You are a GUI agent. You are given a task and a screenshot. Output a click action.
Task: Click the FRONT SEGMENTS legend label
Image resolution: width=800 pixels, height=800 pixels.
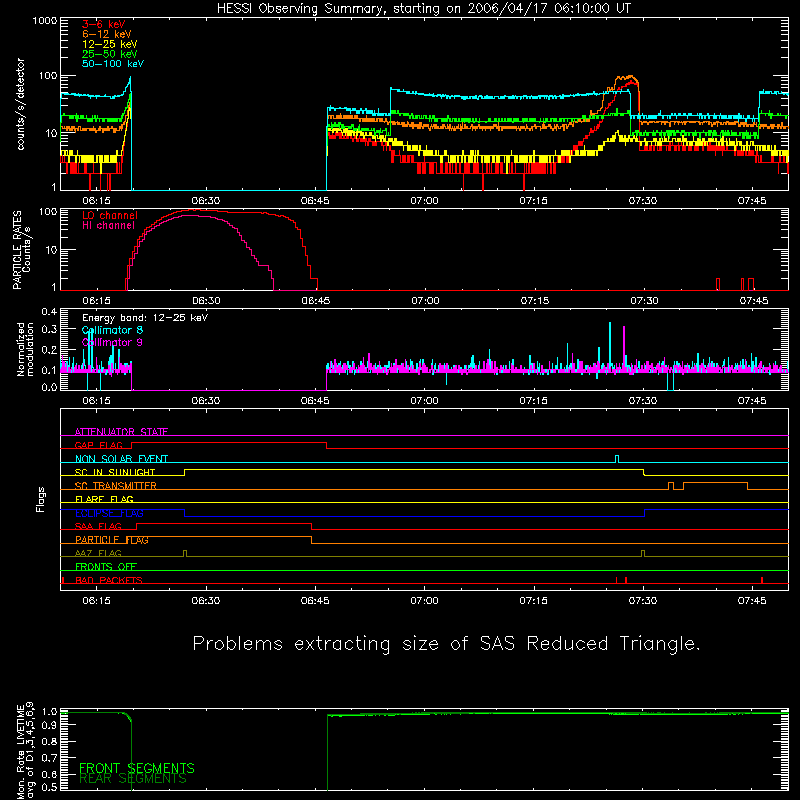click(137, 768)
